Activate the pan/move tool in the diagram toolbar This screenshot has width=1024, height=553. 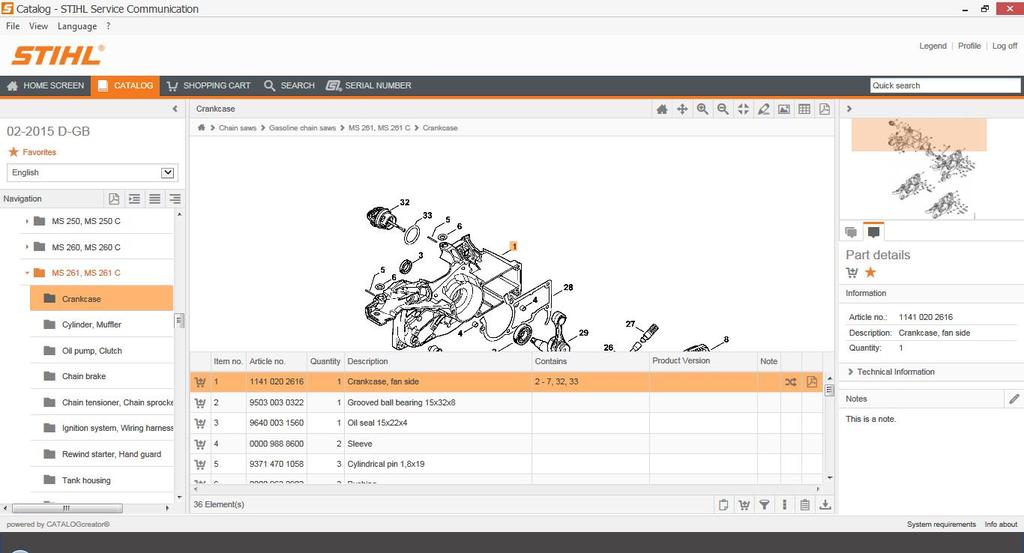click(x=682, y=109)
